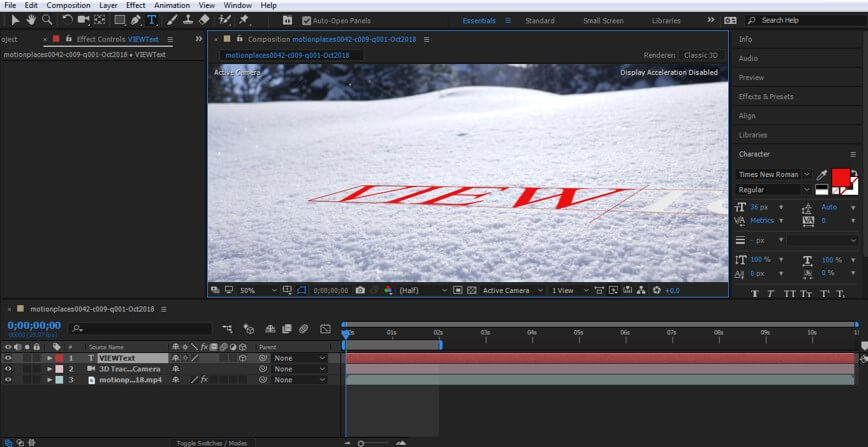Select the Puppet Pin tool
The height and width of the screenshot is (447, 868).
(244, 19)
